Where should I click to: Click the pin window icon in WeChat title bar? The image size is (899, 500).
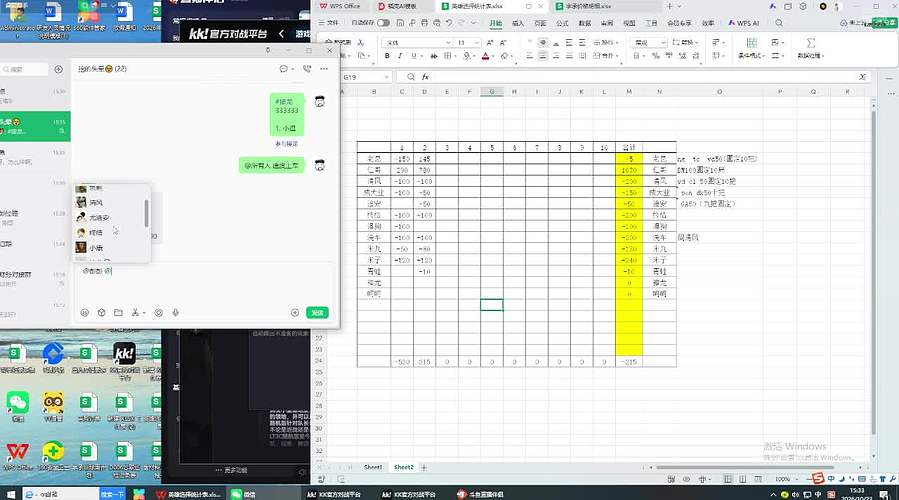click(x=268, y=50)
